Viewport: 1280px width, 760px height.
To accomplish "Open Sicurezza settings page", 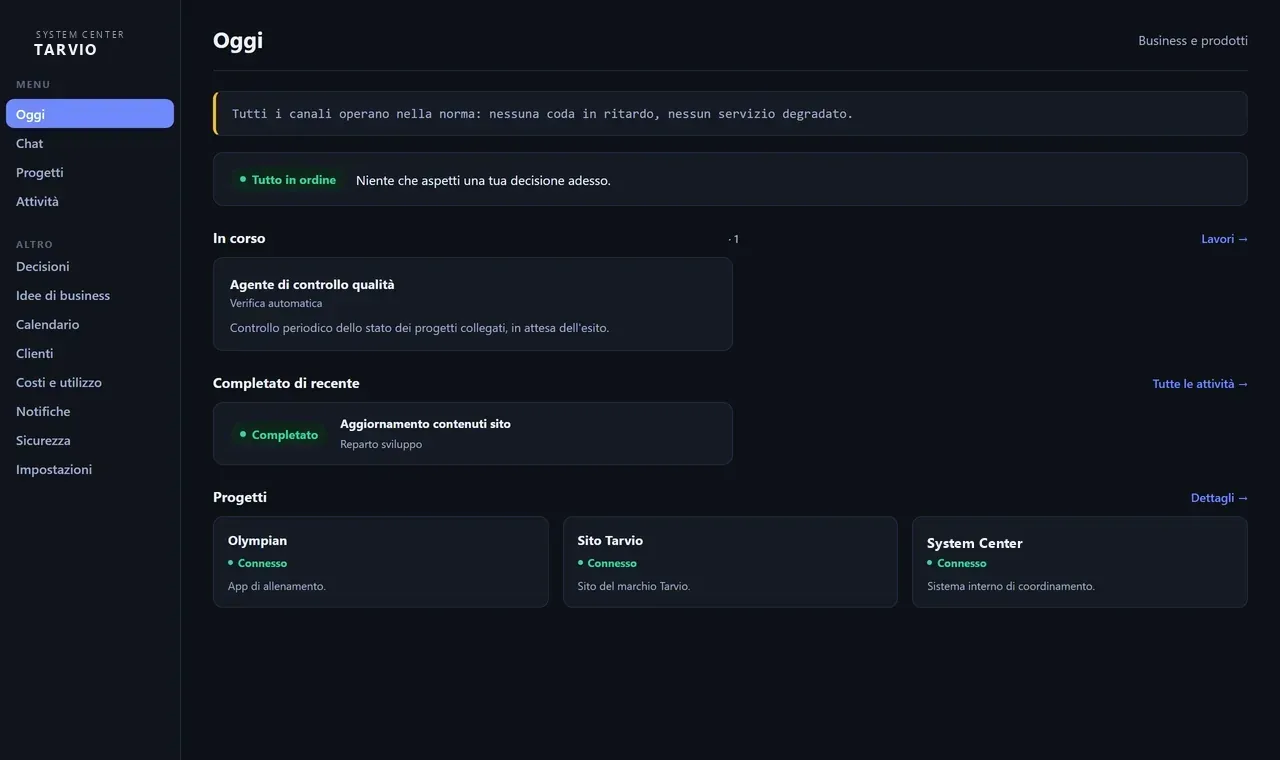I will (x=90, y=440).
